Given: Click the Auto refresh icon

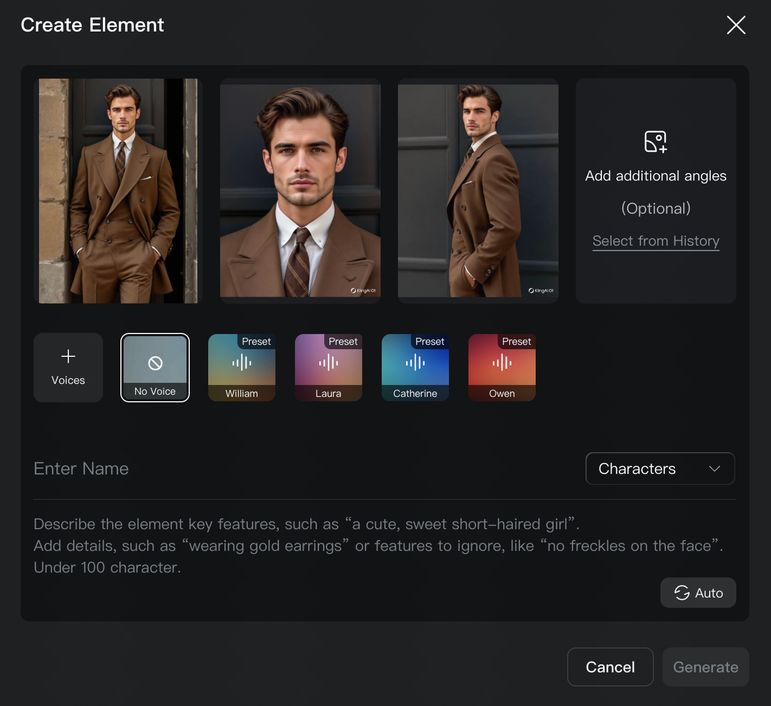Looking at the screenshot, I should 682,593.
